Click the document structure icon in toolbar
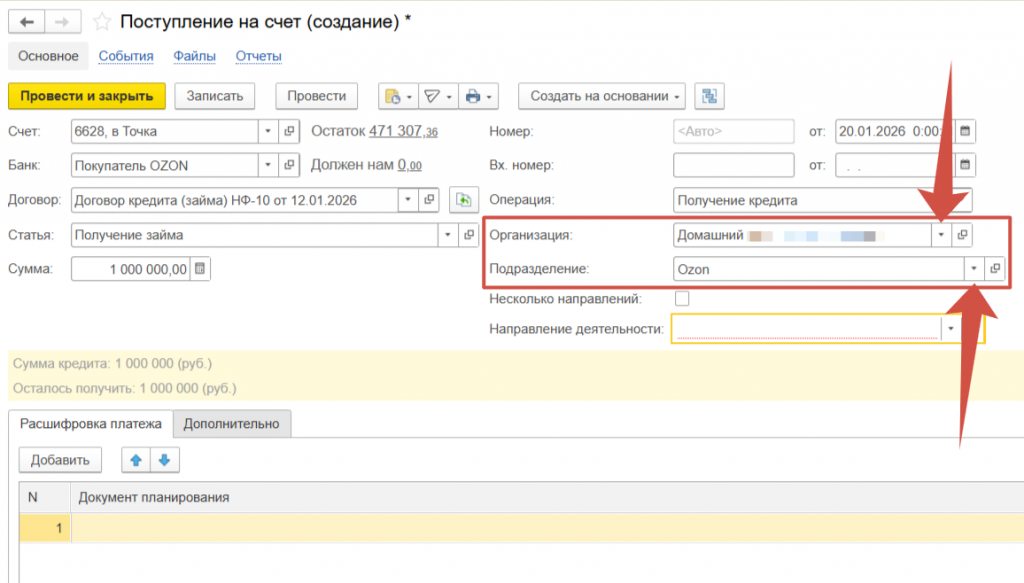The height and width of the screenshot is (583, 1024). [709, 96]
